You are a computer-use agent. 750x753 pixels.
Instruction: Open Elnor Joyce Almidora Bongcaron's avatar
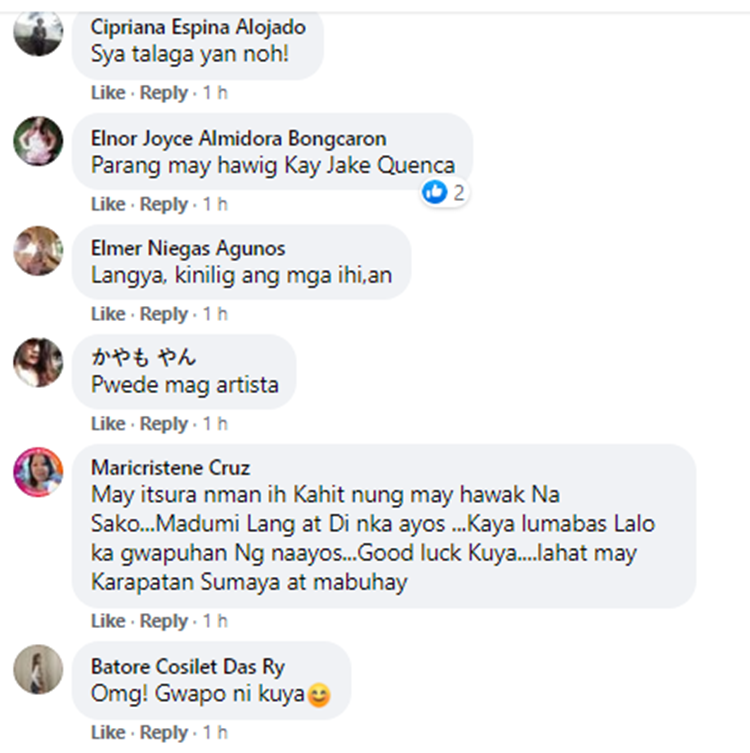point(38,141)
